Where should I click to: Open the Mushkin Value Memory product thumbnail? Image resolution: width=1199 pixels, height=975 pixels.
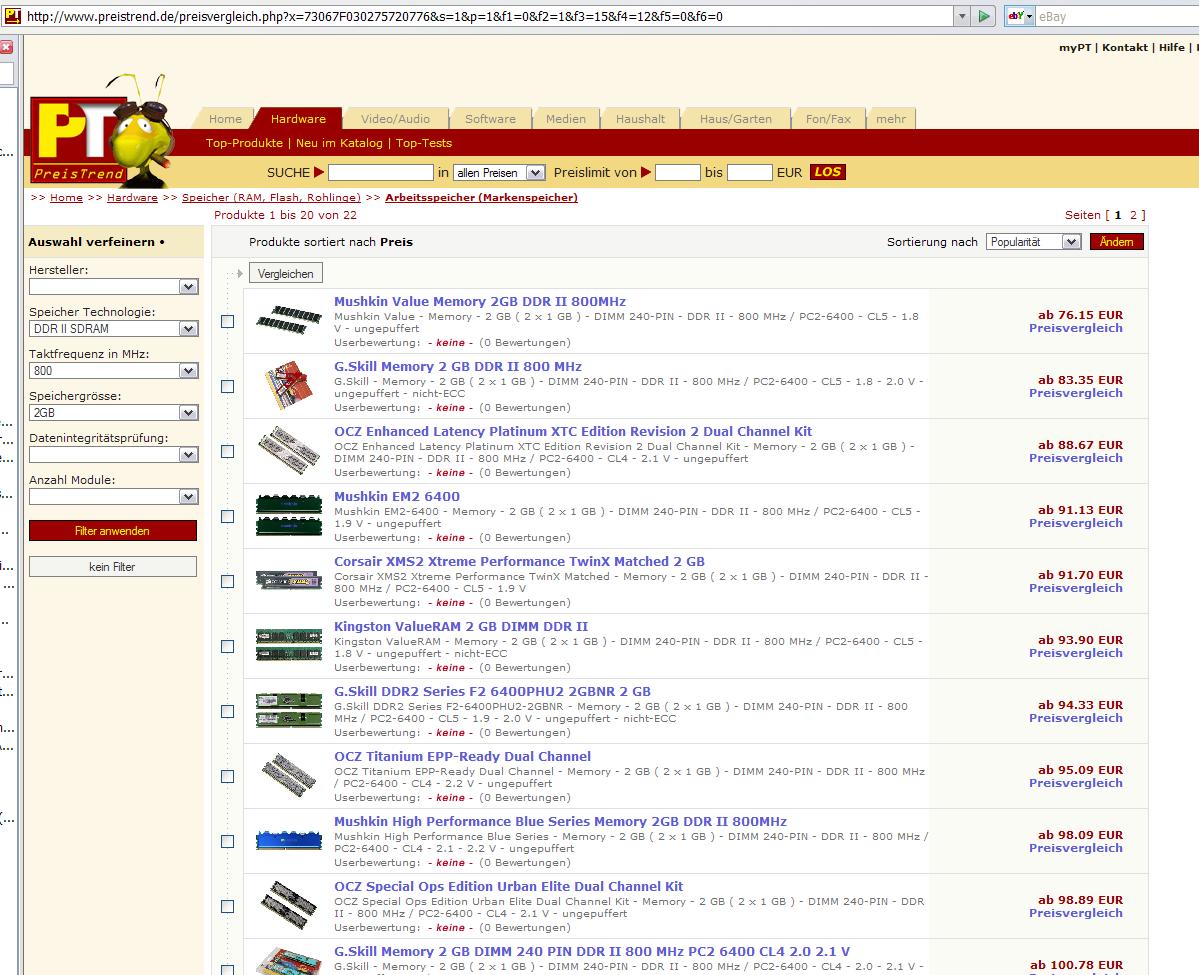(288, 320)
